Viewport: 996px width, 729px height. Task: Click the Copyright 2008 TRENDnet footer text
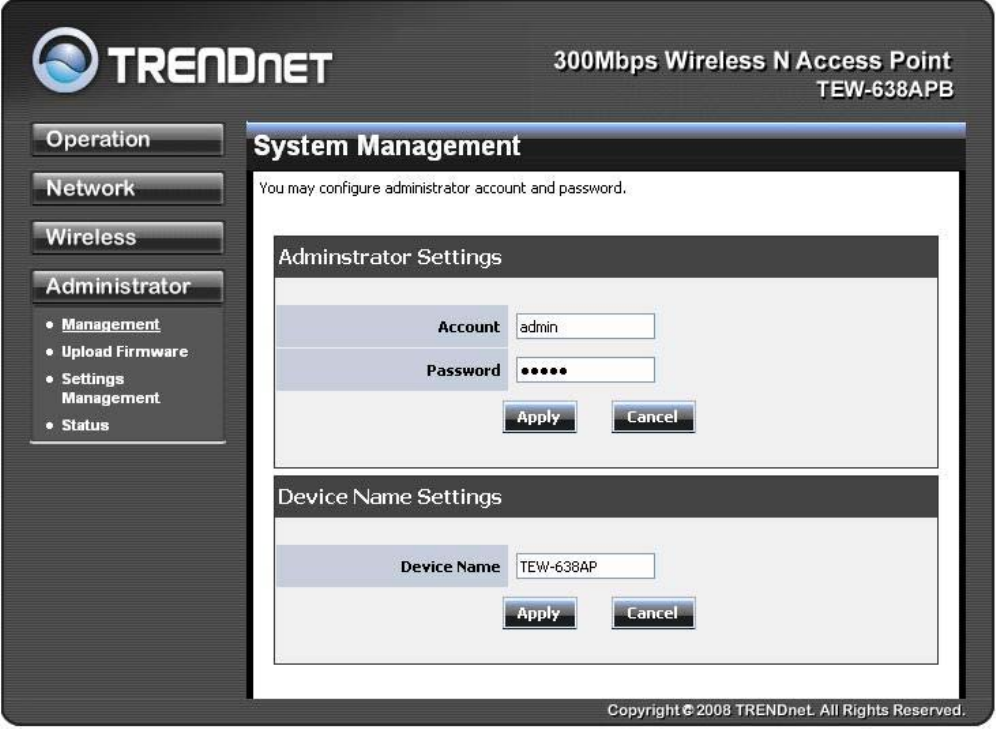786,710
